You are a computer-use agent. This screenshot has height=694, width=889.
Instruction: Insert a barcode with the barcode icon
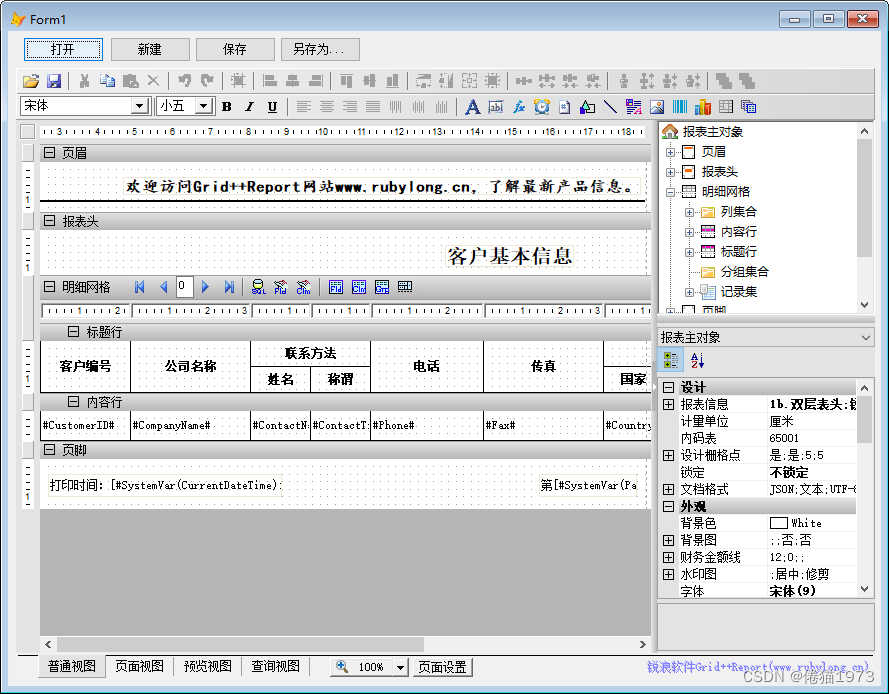679,108
